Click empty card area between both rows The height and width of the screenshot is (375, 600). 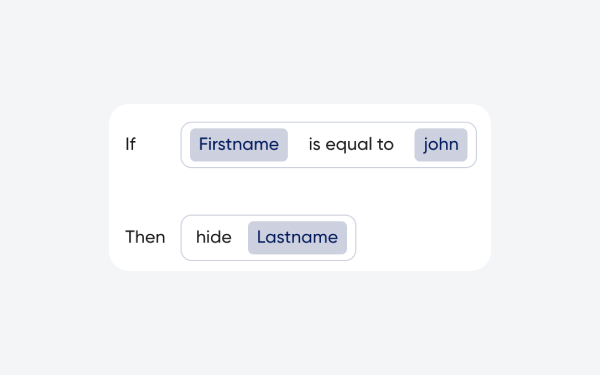pos(300,191)
